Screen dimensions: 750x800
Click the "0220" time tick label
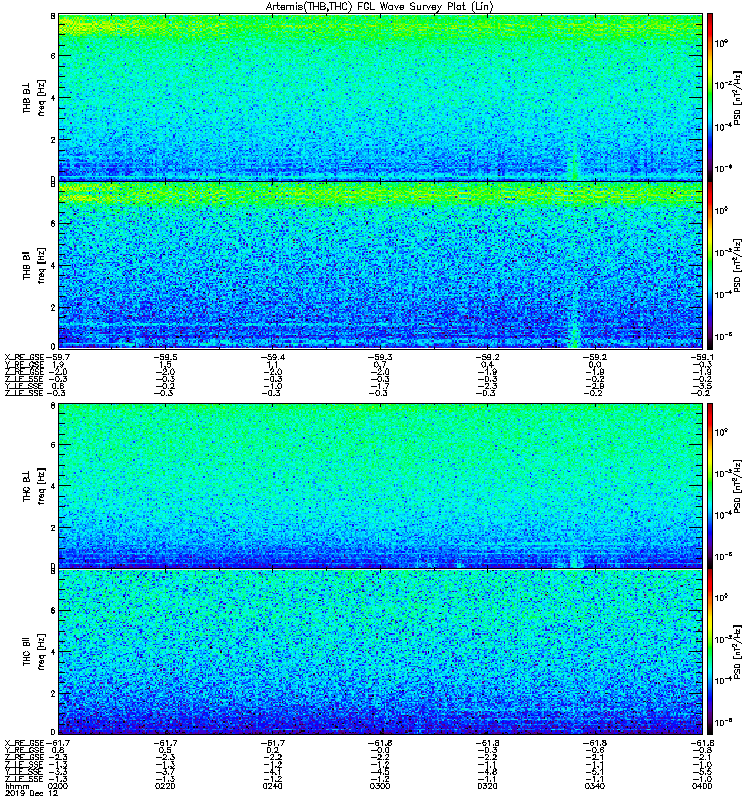click(x=165, y=786)
